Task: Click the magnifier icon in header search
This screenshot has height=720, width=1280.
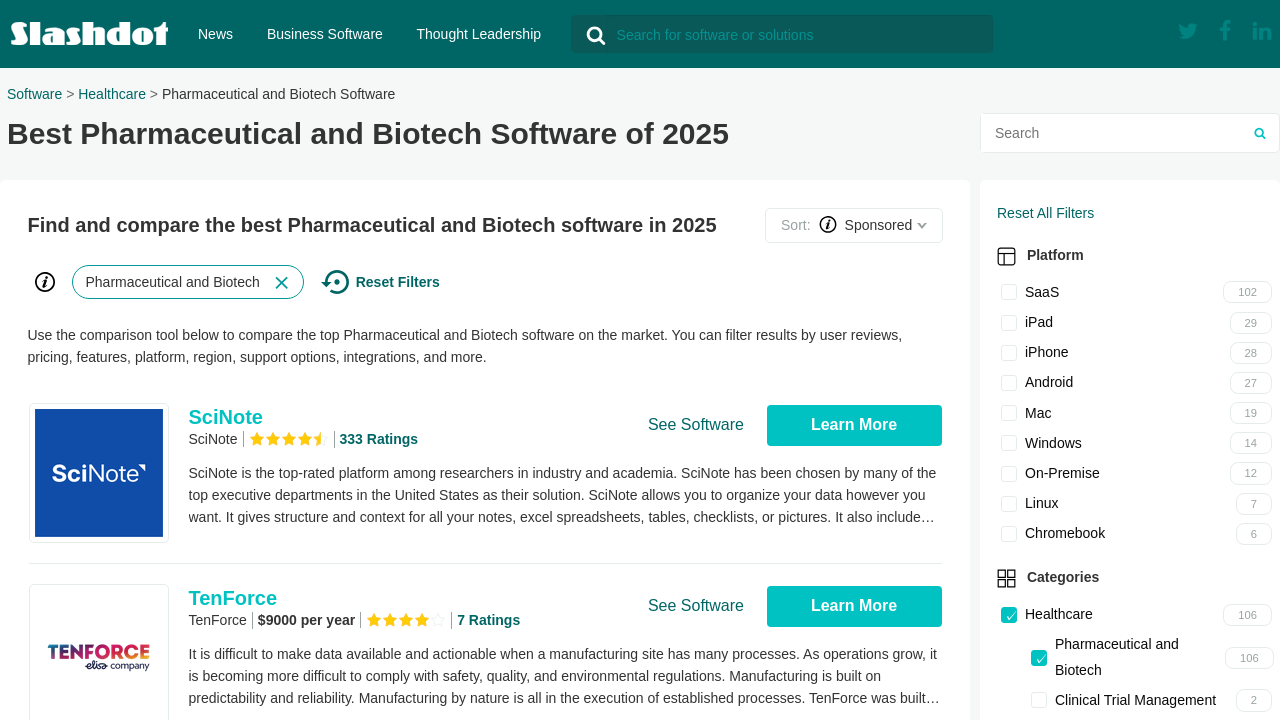Action: (596, 36)
